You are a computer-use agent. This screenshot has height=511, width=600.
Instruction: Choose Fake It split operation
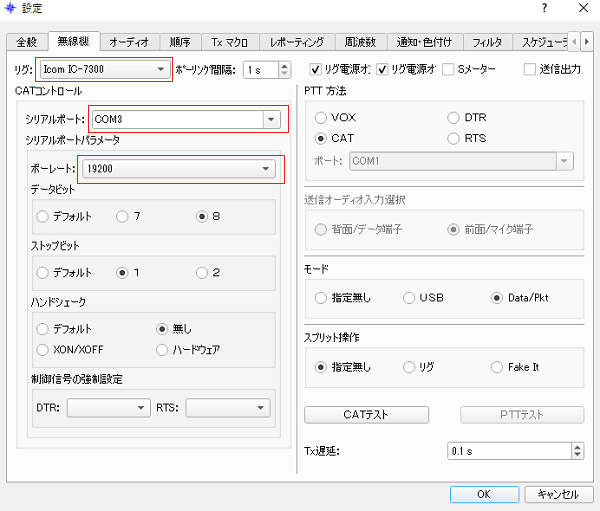point(496,367)
